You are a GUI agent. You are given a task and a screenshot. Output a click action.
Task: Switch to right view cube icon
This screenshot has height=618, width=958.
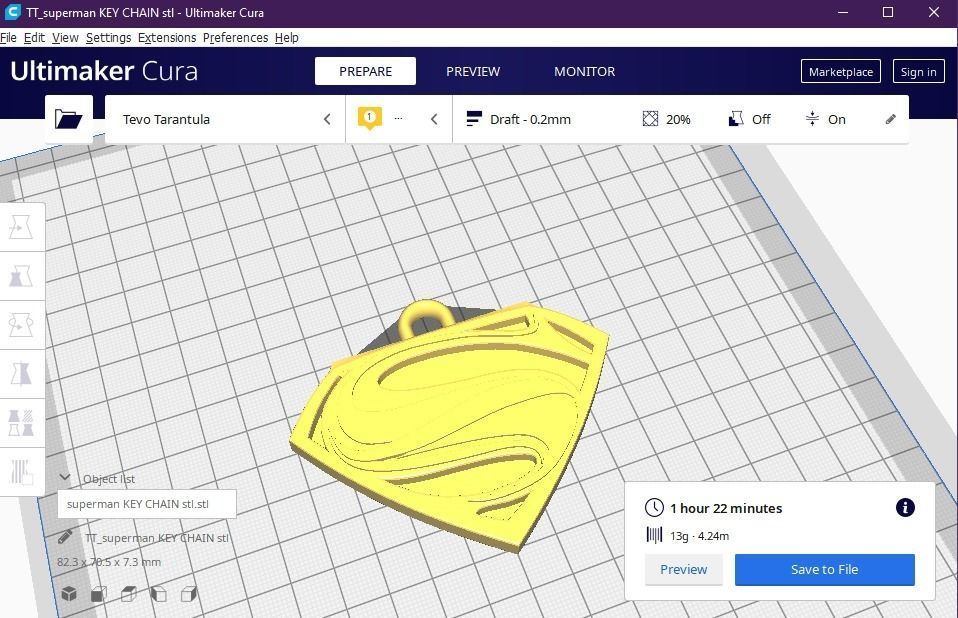[x=189, y=593]
